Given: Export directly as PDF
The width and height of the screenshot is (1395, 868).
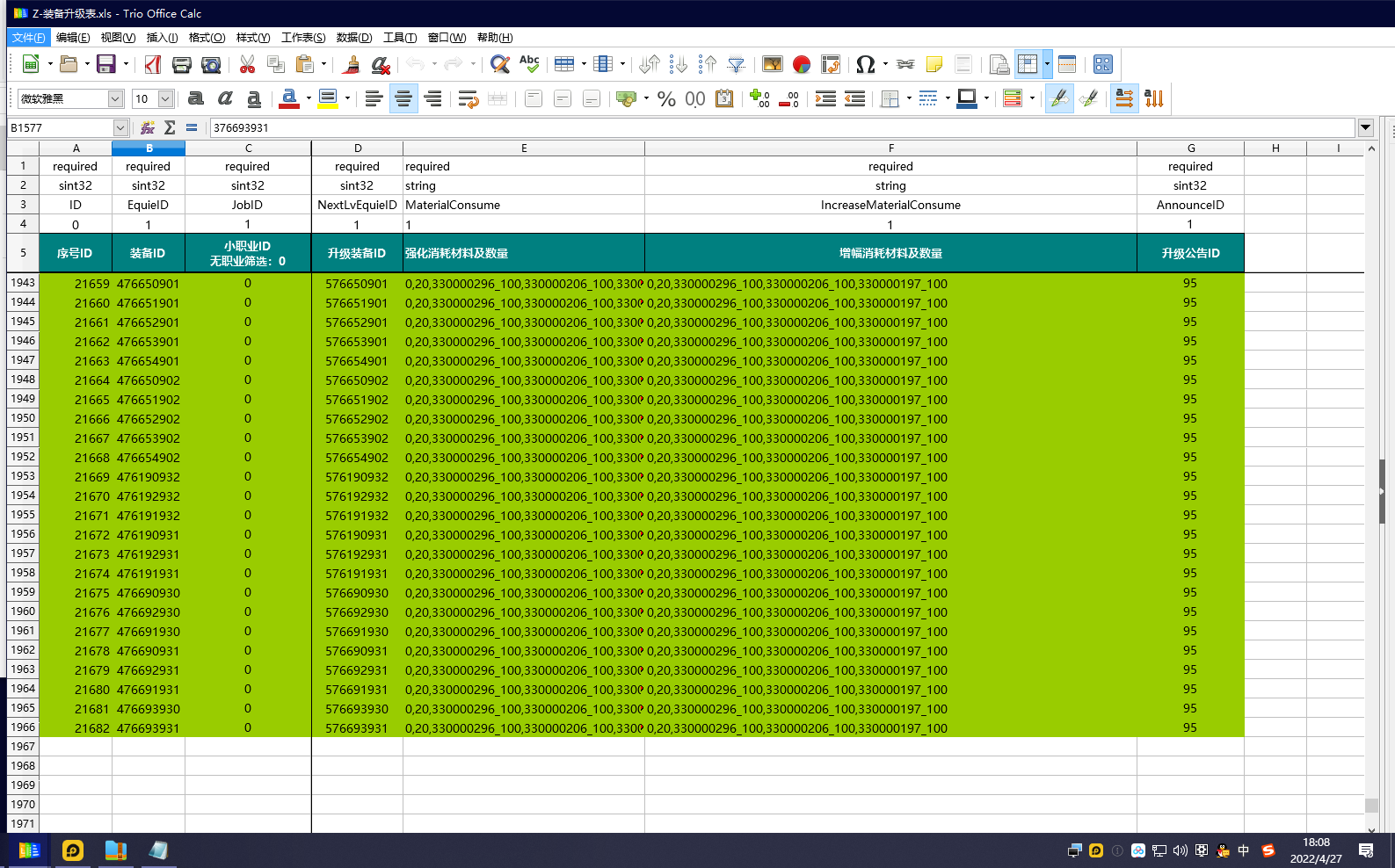Looking at the screenshot, I should click(153, 64).
